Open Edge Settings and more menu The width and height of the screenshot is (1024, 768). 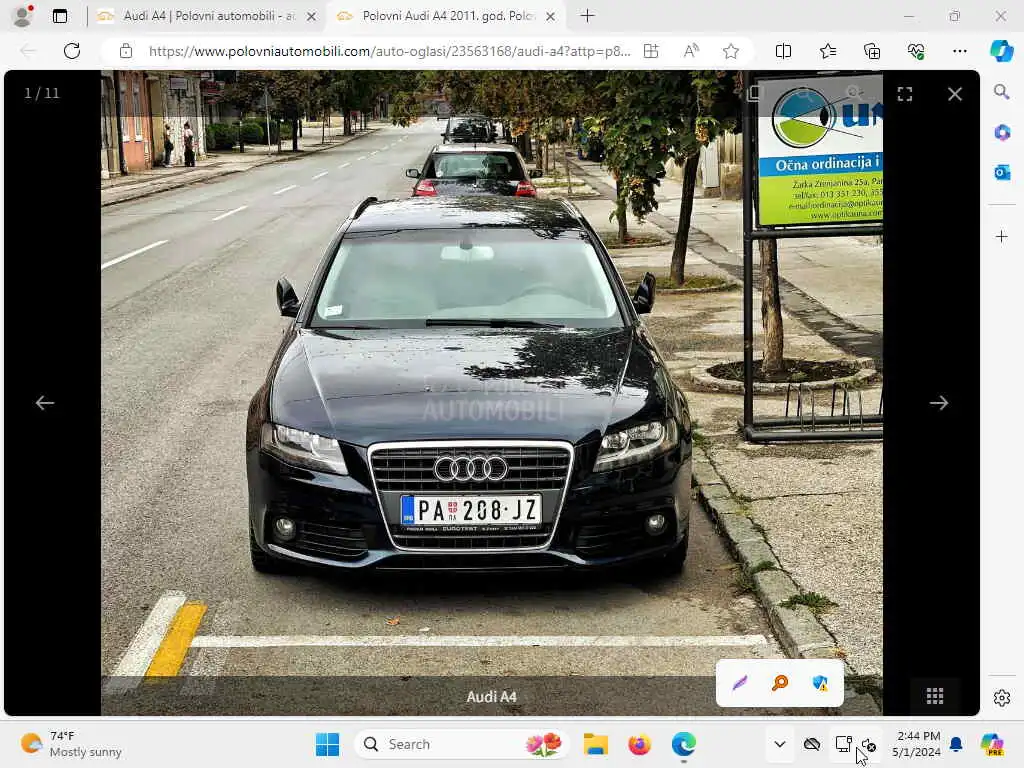[x=959, y=51]
